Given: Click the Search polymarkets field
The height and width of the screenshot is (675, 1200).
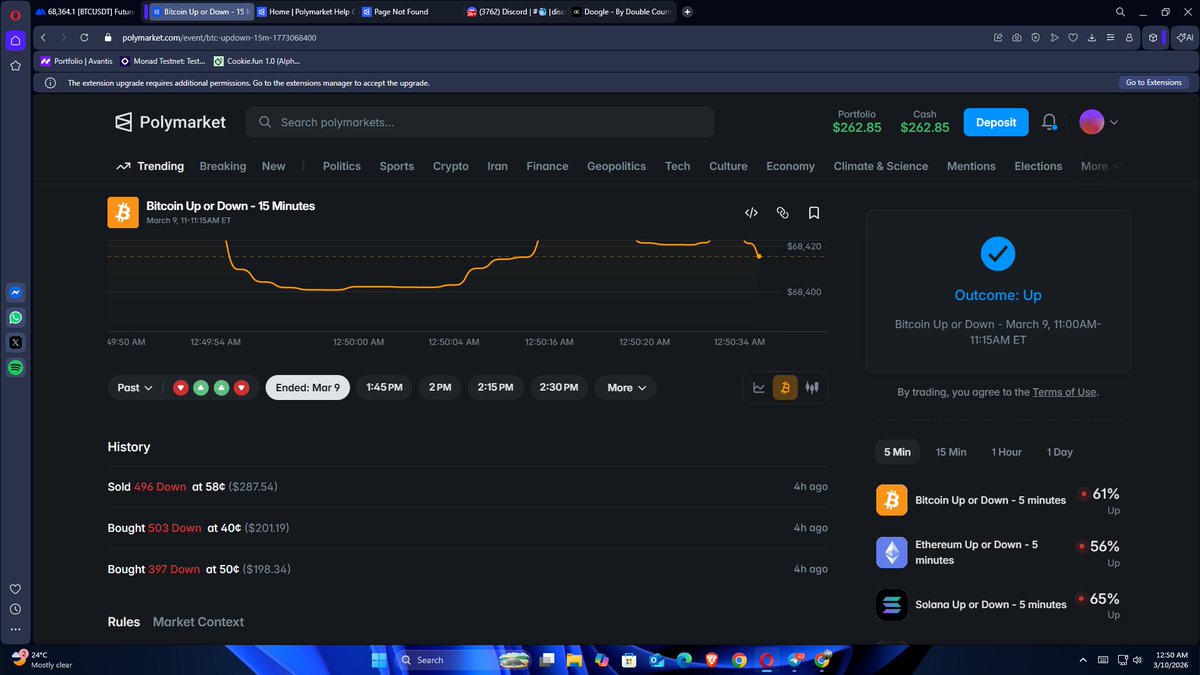Looking at the screenshot, I should (480, 122).
